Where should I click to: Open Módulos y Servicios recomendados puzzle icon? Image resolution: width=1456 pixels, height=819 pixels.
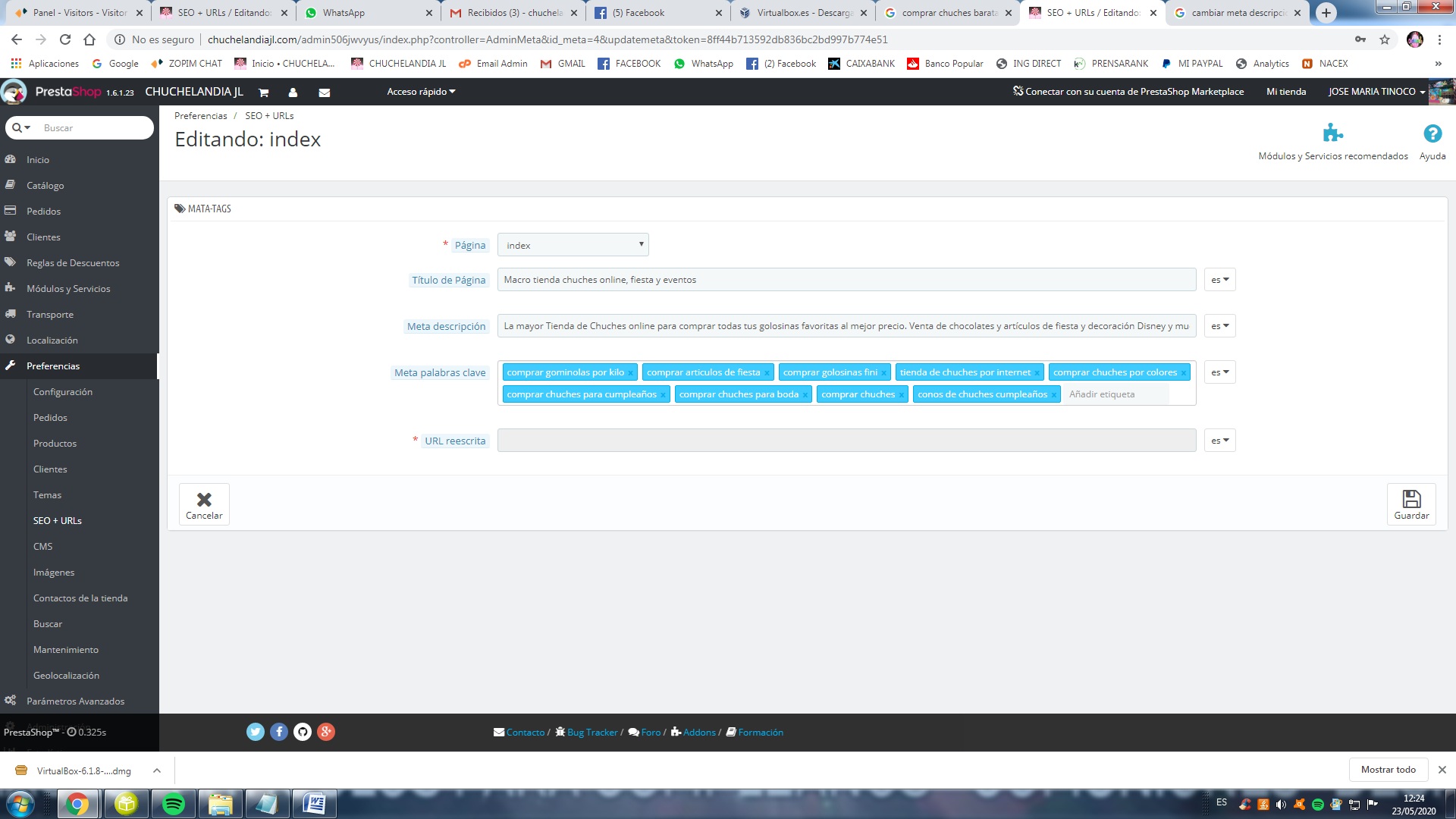pyautogui.click(x=1332, y=133)
